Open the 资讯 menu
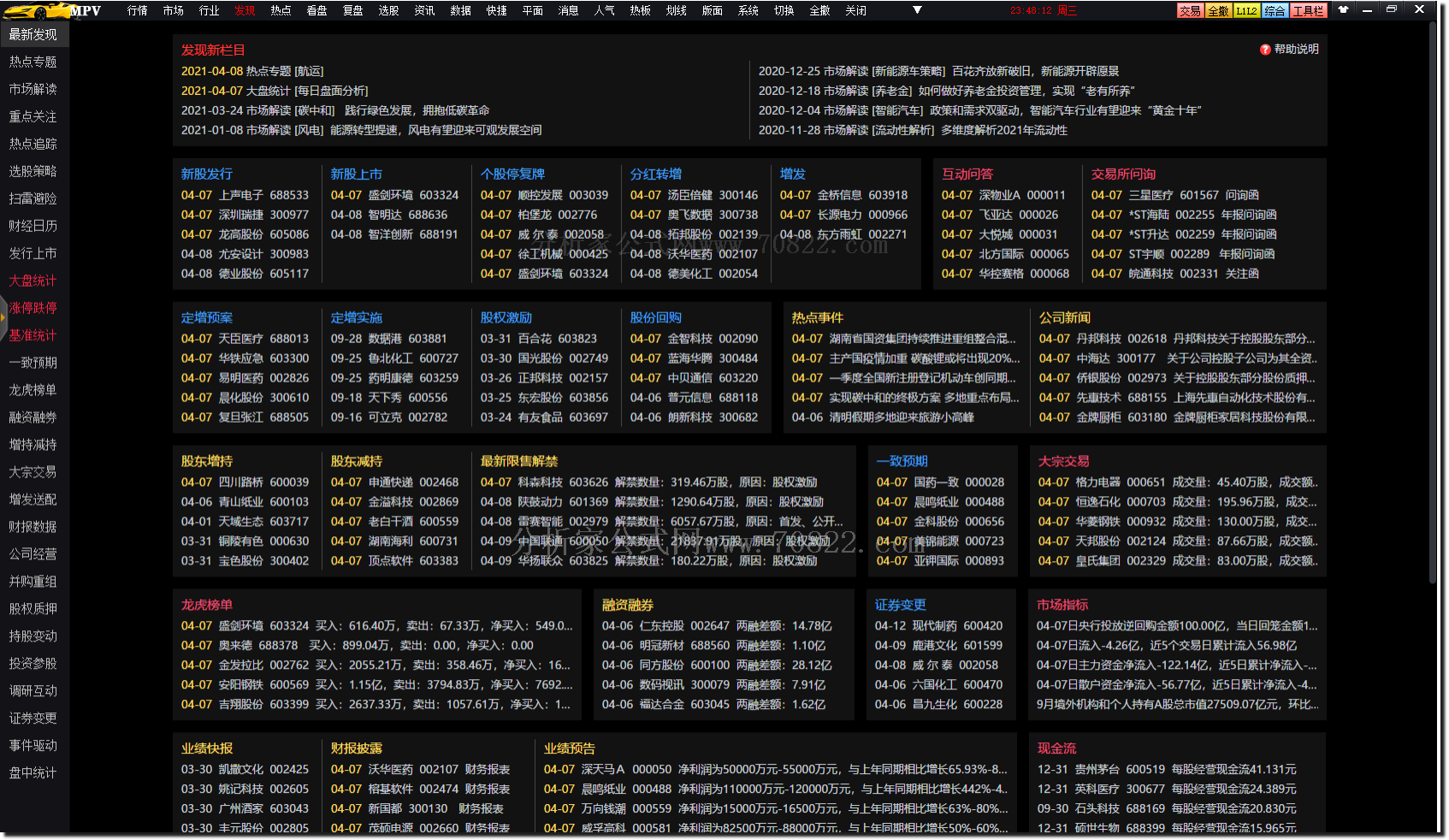The height and width of the screenshot is (840, 1449). [424, 10]
